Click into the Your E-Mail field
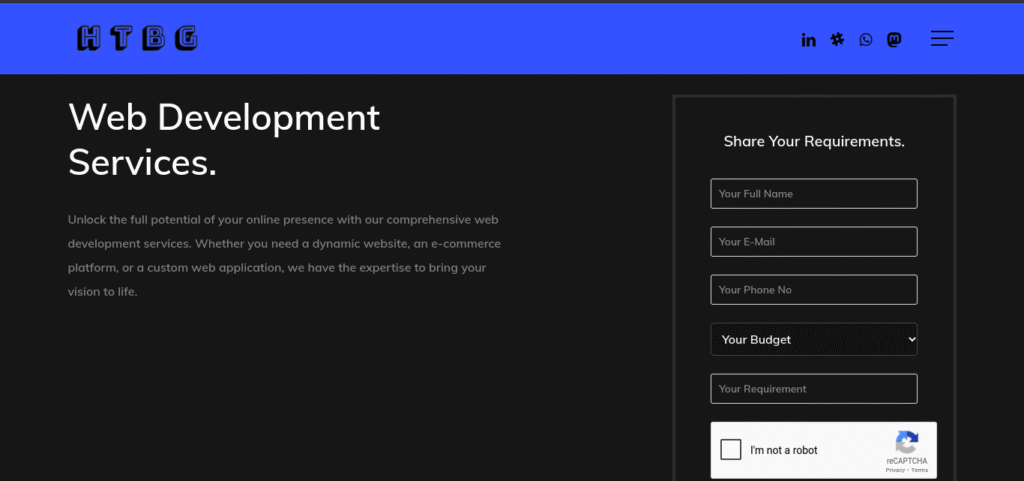1024x481 pixels. [x=813, y=242]
